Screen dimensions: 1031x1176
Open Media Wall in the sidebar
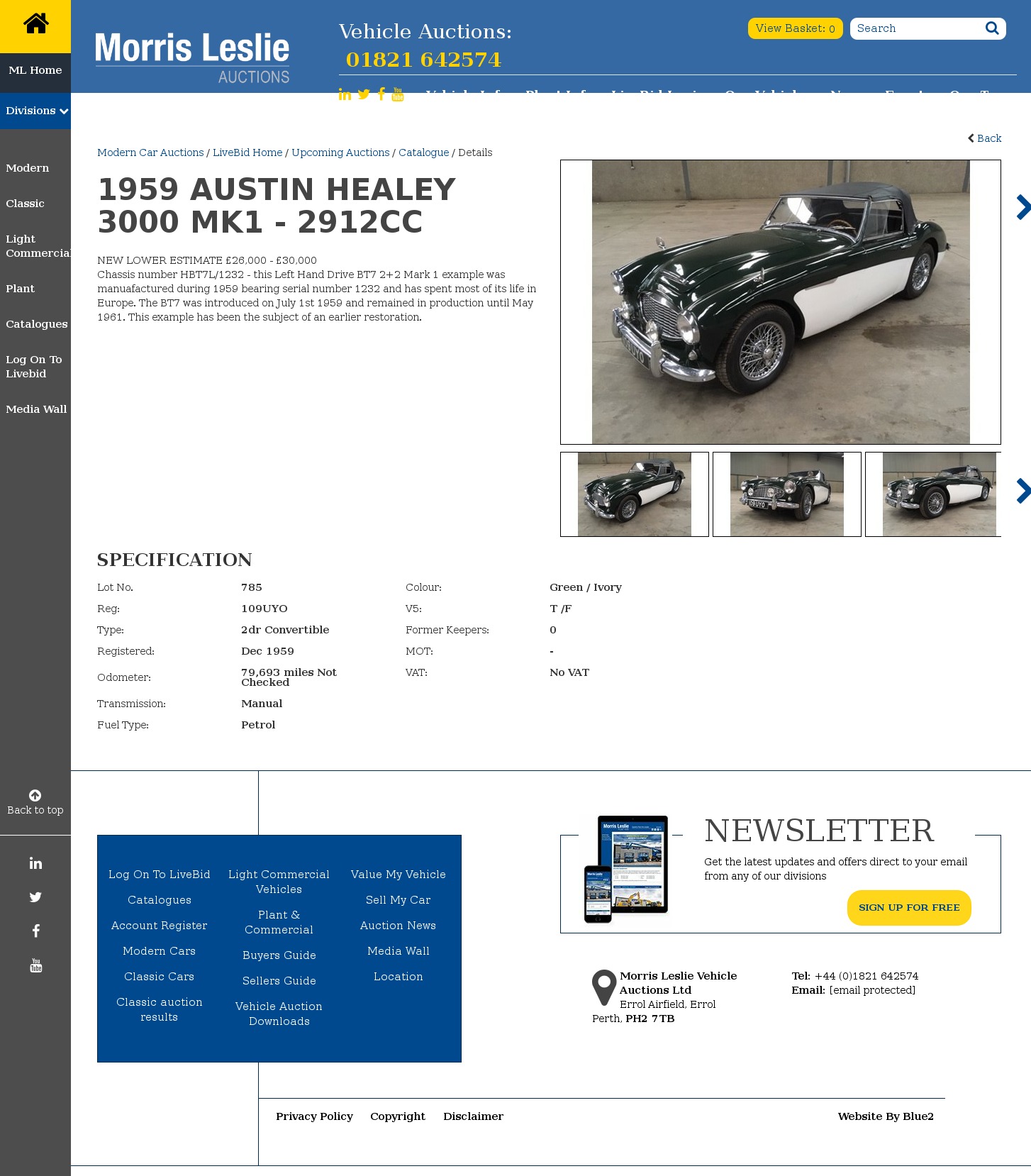point(36,409)
